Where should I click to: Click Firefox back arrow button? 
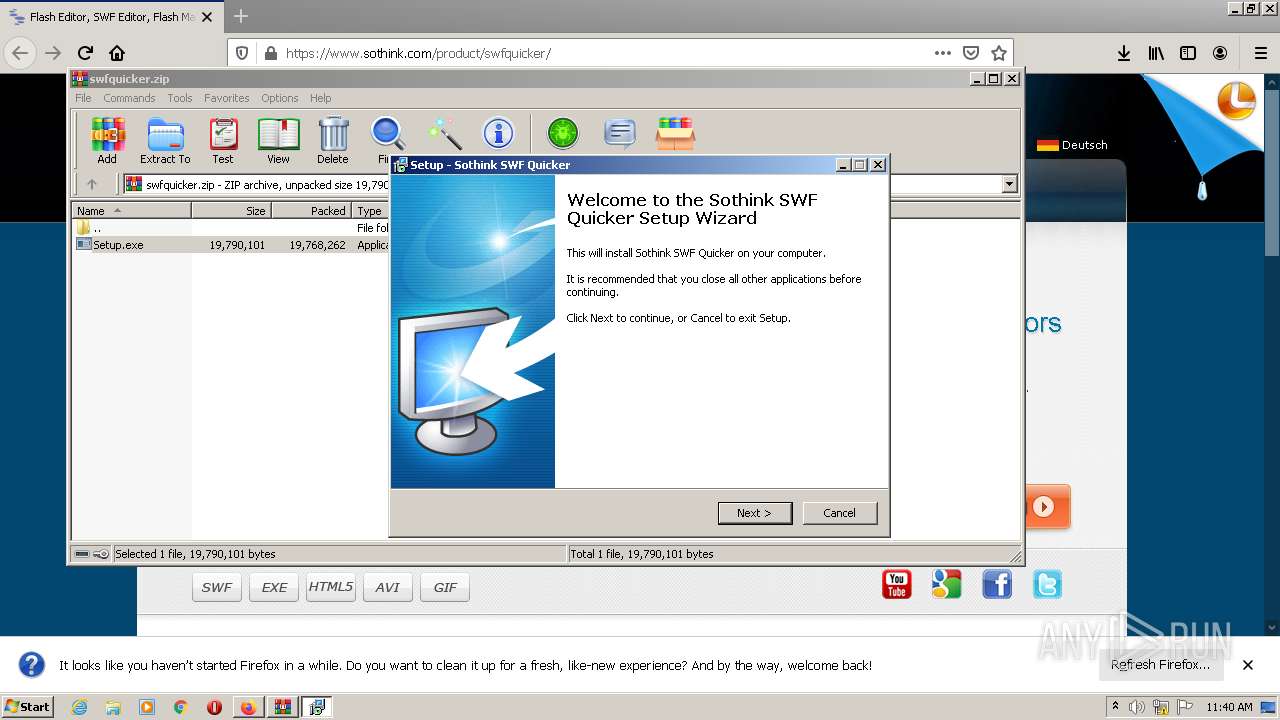(x=20, y=53)
